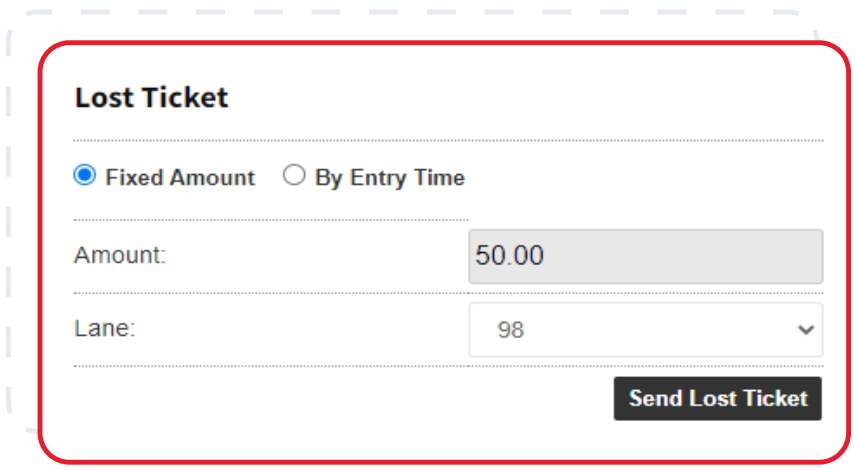Click the 50.00 value in Amount field
This screenshot has height=470, width=855.
click(x=510, y=256)
